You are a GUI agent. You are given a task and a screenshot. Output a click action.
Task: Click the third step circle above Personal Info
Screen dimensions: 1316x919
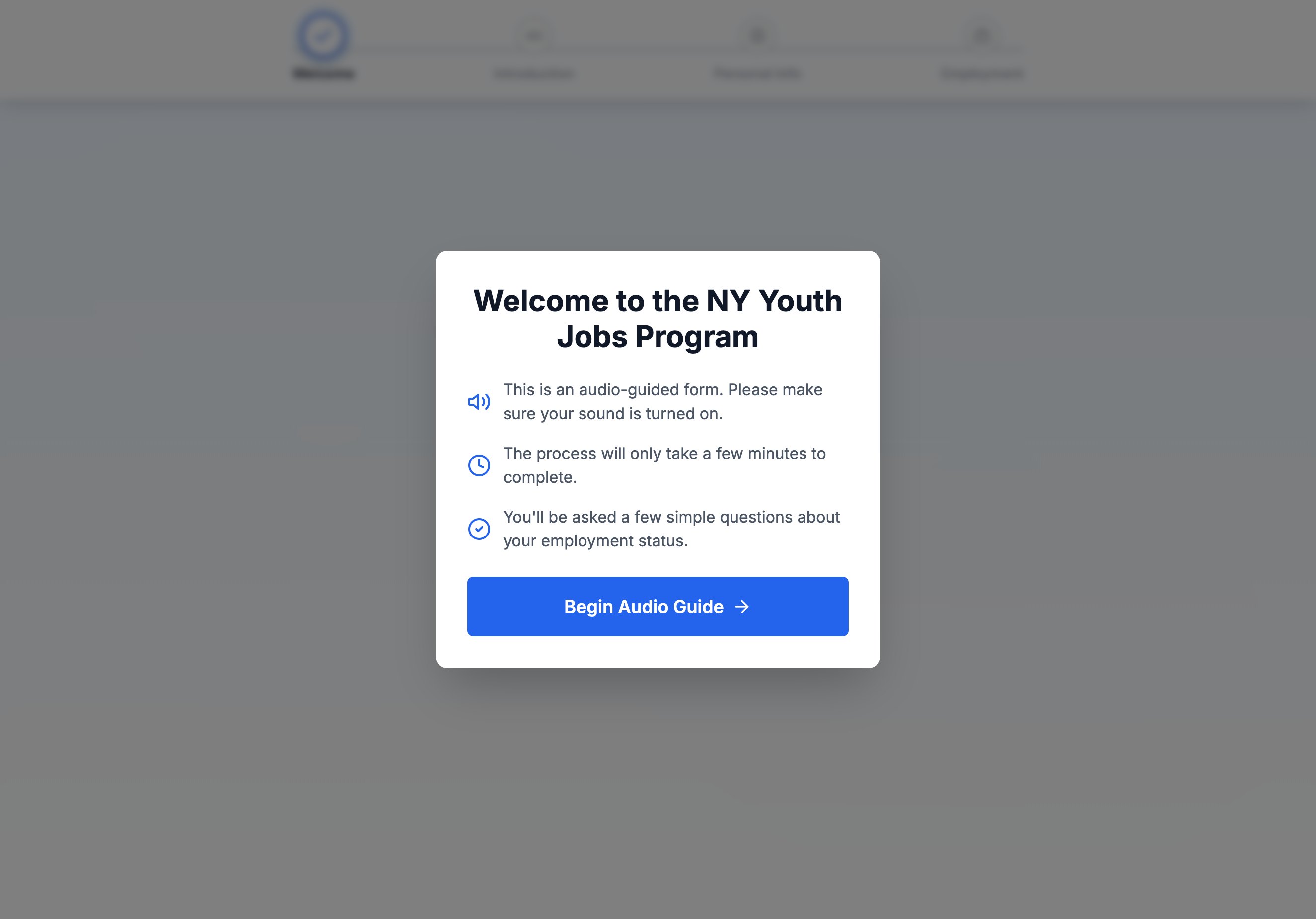758,36
